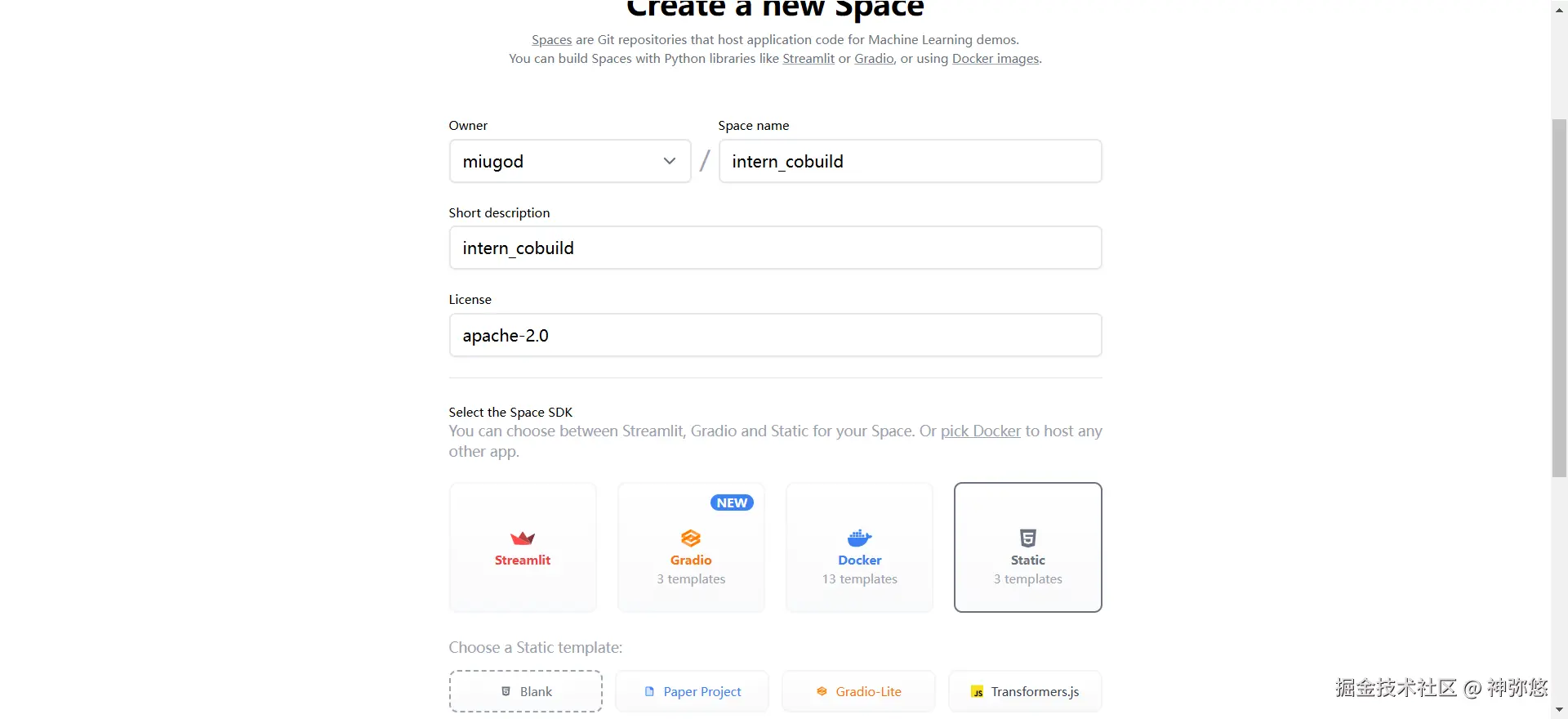Open the Spaces documentation link
The width and height of the screenshot is (1568, 719).
tap(551, 39)
